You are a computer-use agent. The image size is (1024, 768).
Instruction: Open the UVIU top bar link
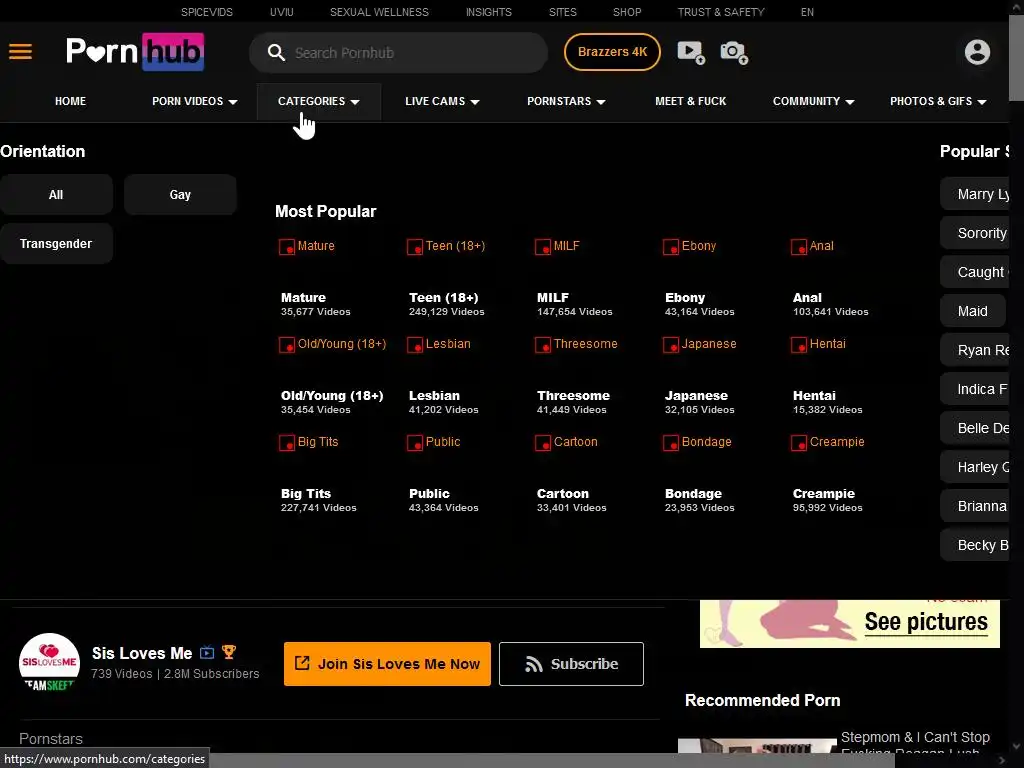tap(281, 12)
